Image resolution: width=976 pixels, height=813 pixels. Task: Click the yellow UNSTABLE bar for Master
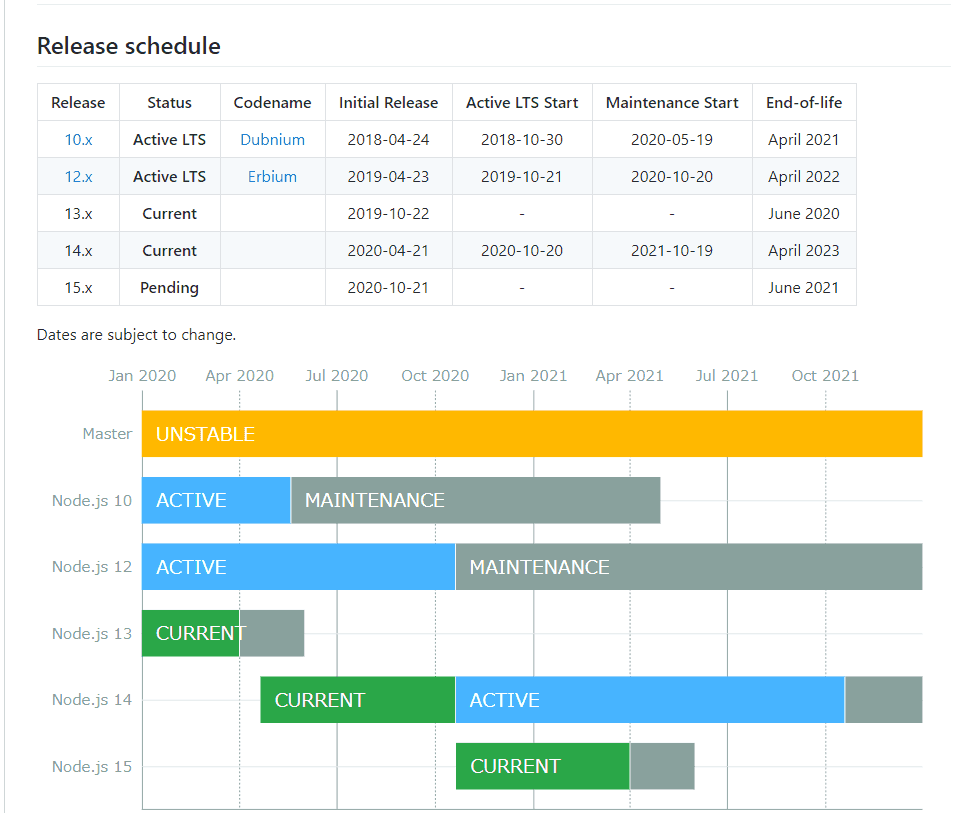click(531, 434)
